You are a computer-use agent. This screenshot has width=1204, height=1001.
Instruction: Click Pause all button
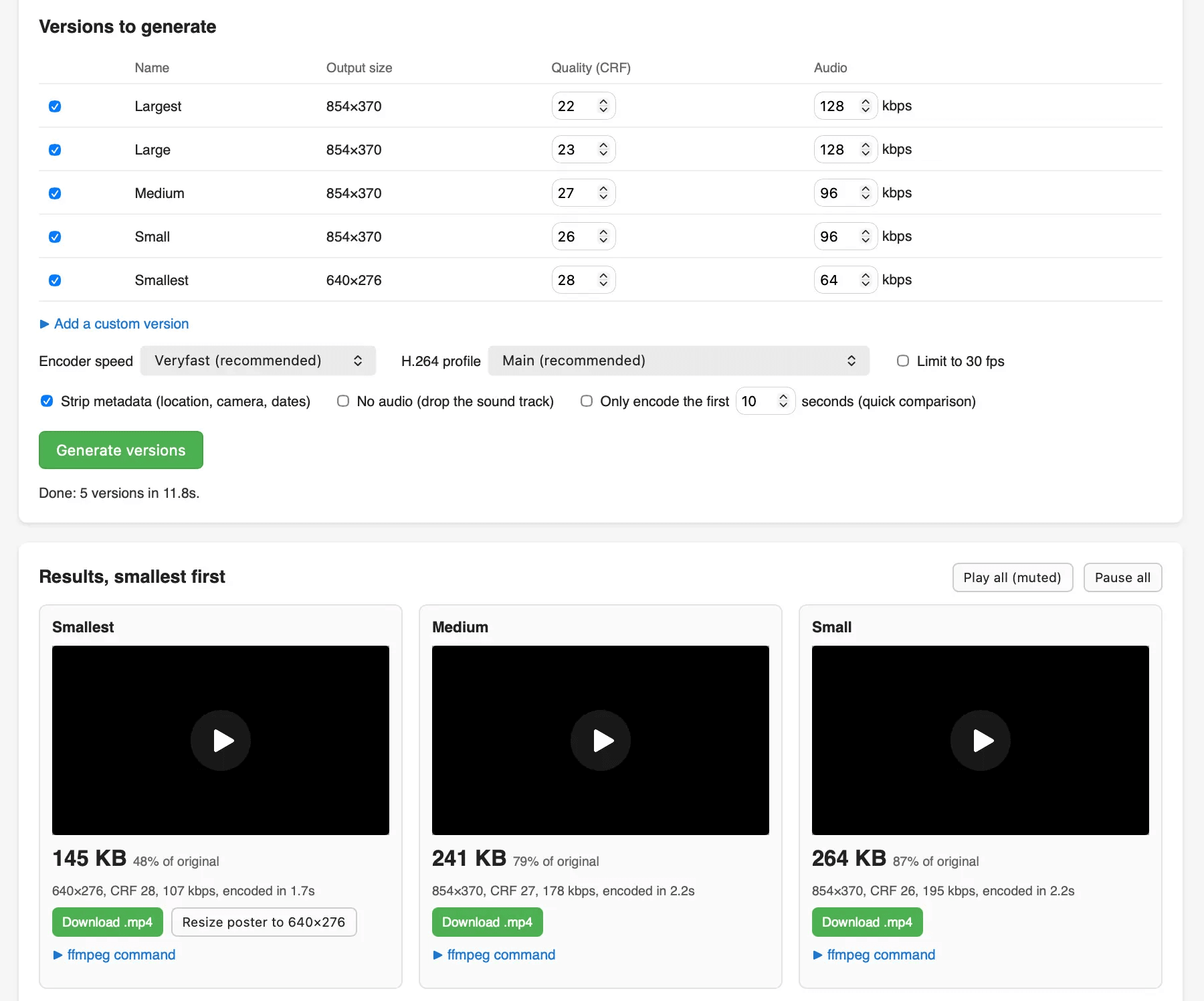point(1123,577)
